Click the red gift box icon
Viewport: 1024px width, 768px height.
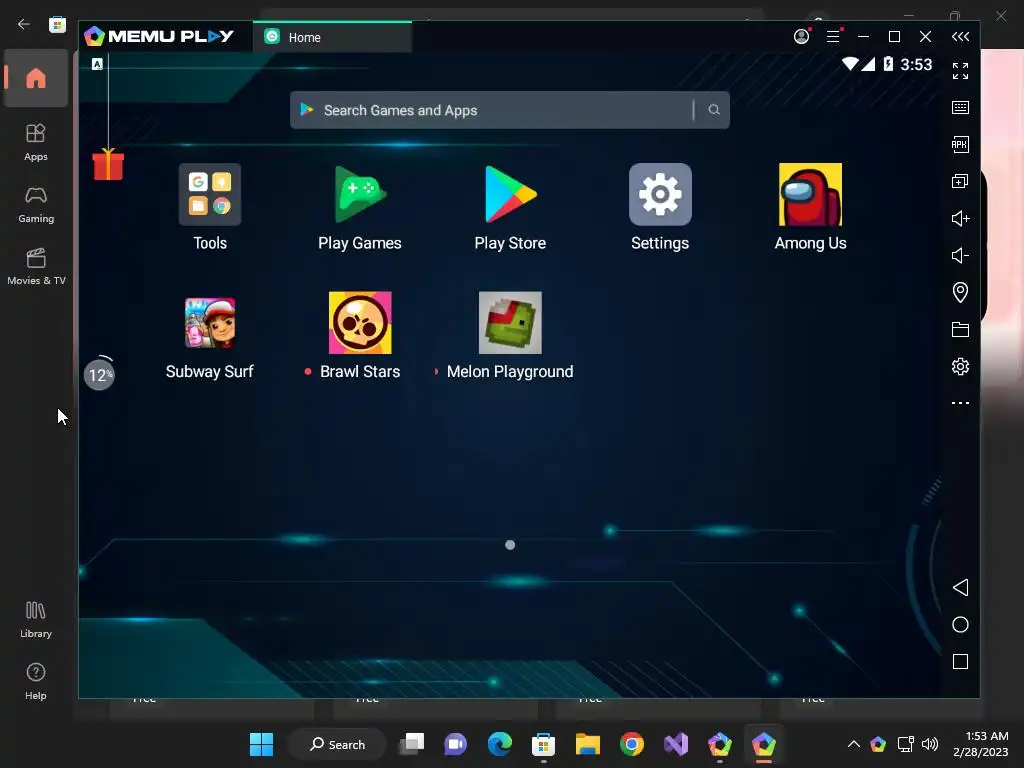coord(108,165)
